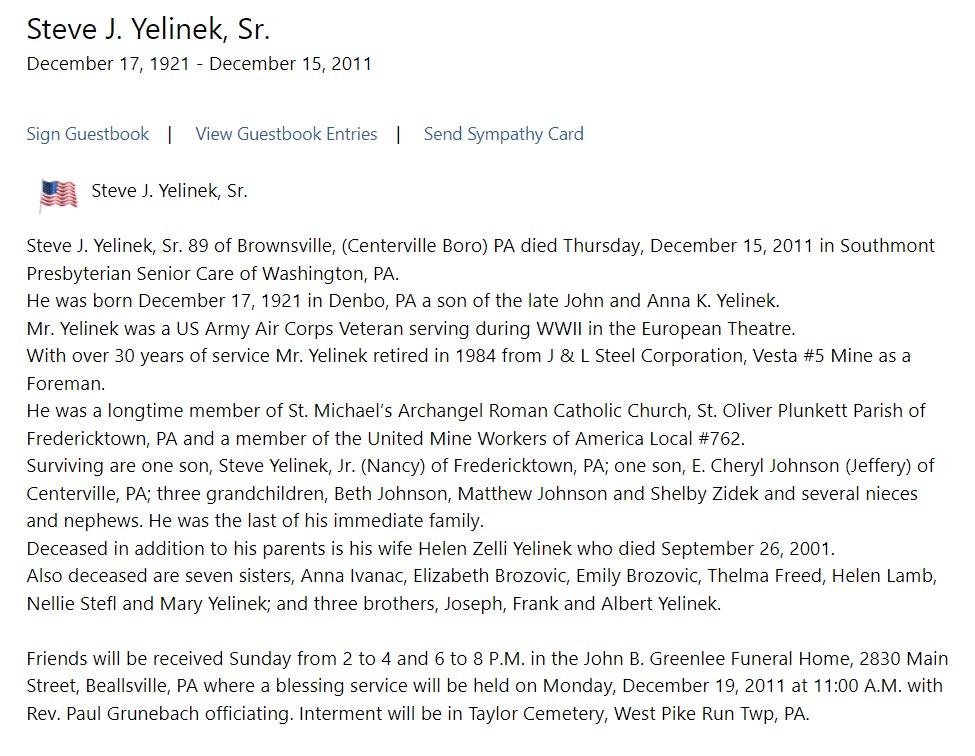Click the line mentioning J & L Steel Corporation
The image size is (975, 756).
(469, 356)
